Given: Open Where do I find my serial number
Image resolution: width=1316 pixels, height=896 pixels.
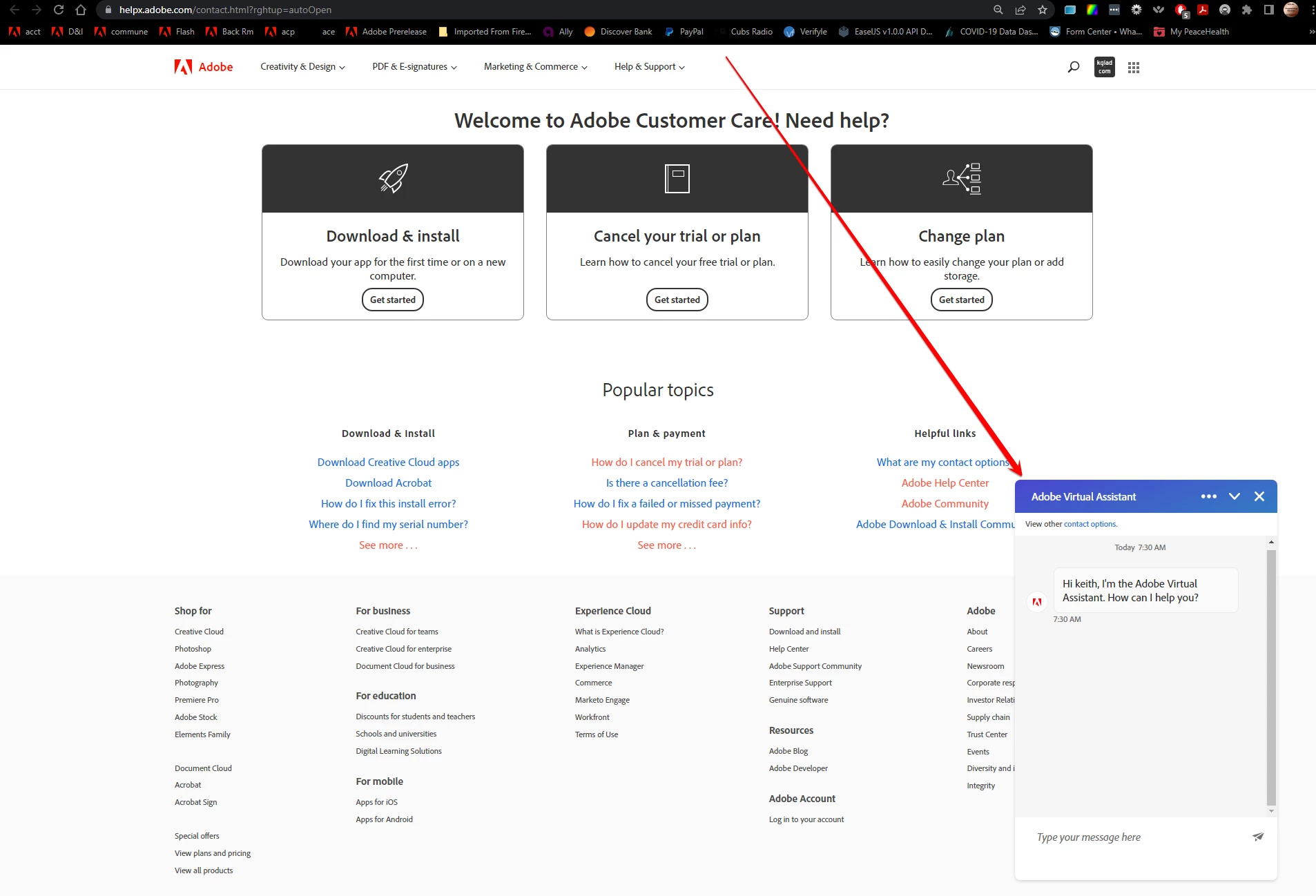Looking at the screenshot, I should 388,525.
